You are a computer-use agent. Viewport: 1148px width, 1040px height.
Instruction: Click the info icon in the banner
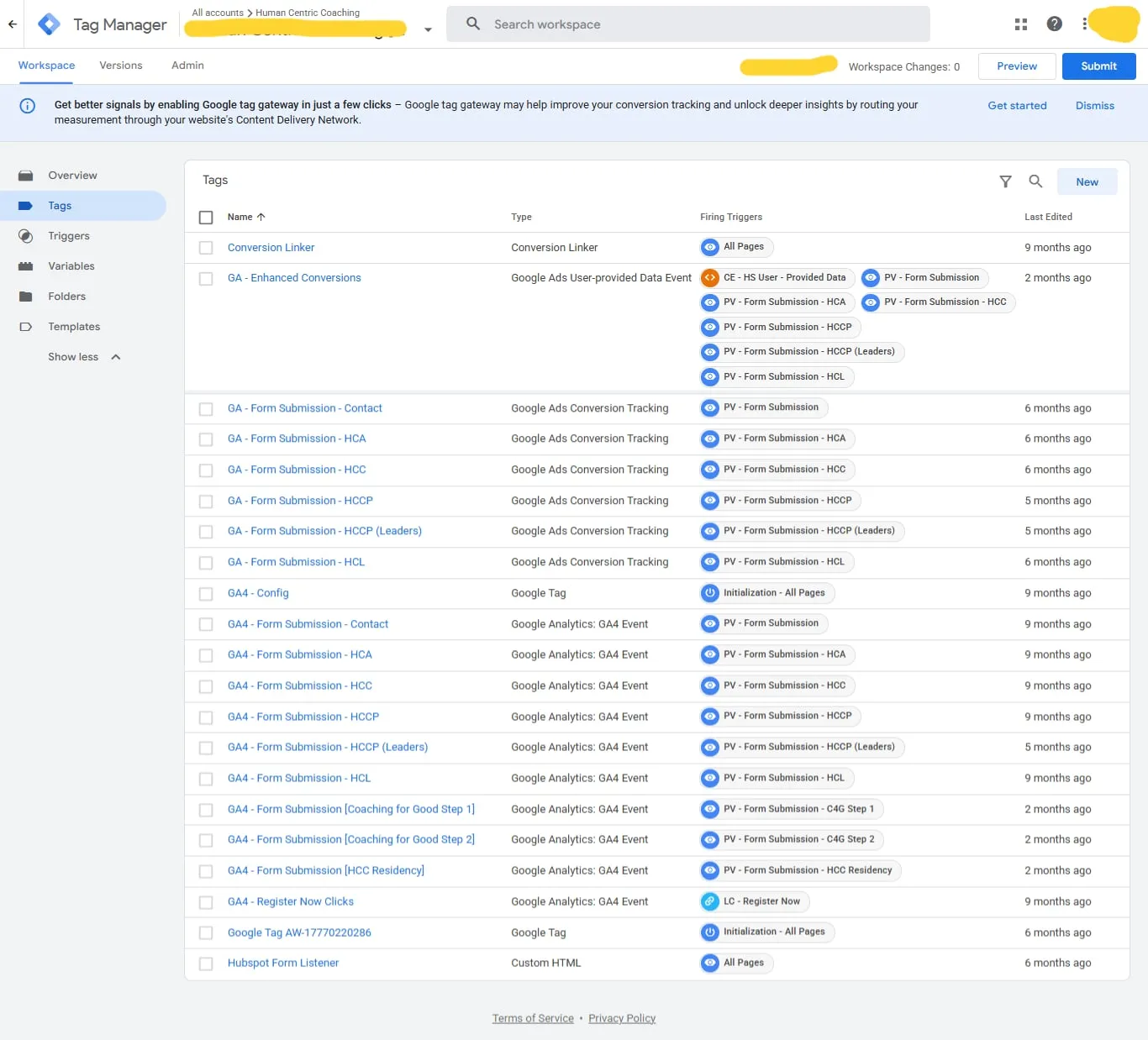(28, 106)
